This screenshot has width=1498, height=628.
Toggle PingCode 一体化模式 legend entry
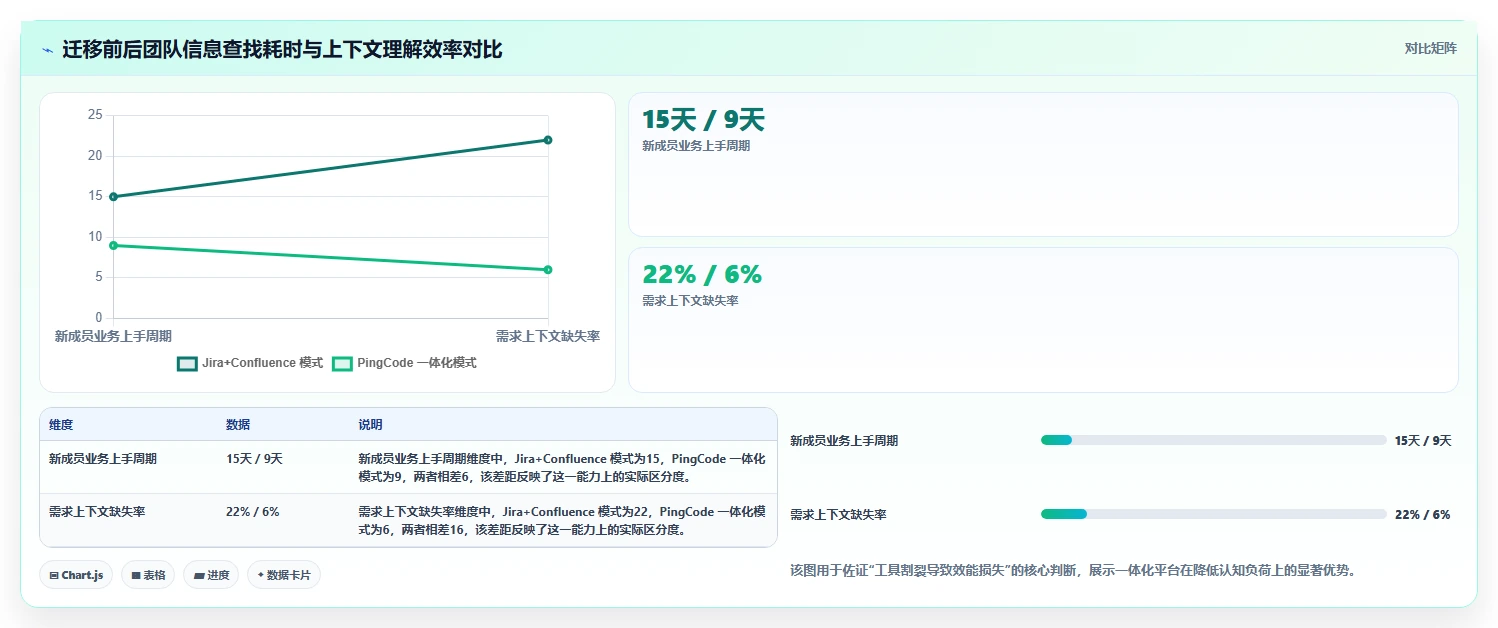click(x=404, y=363)
